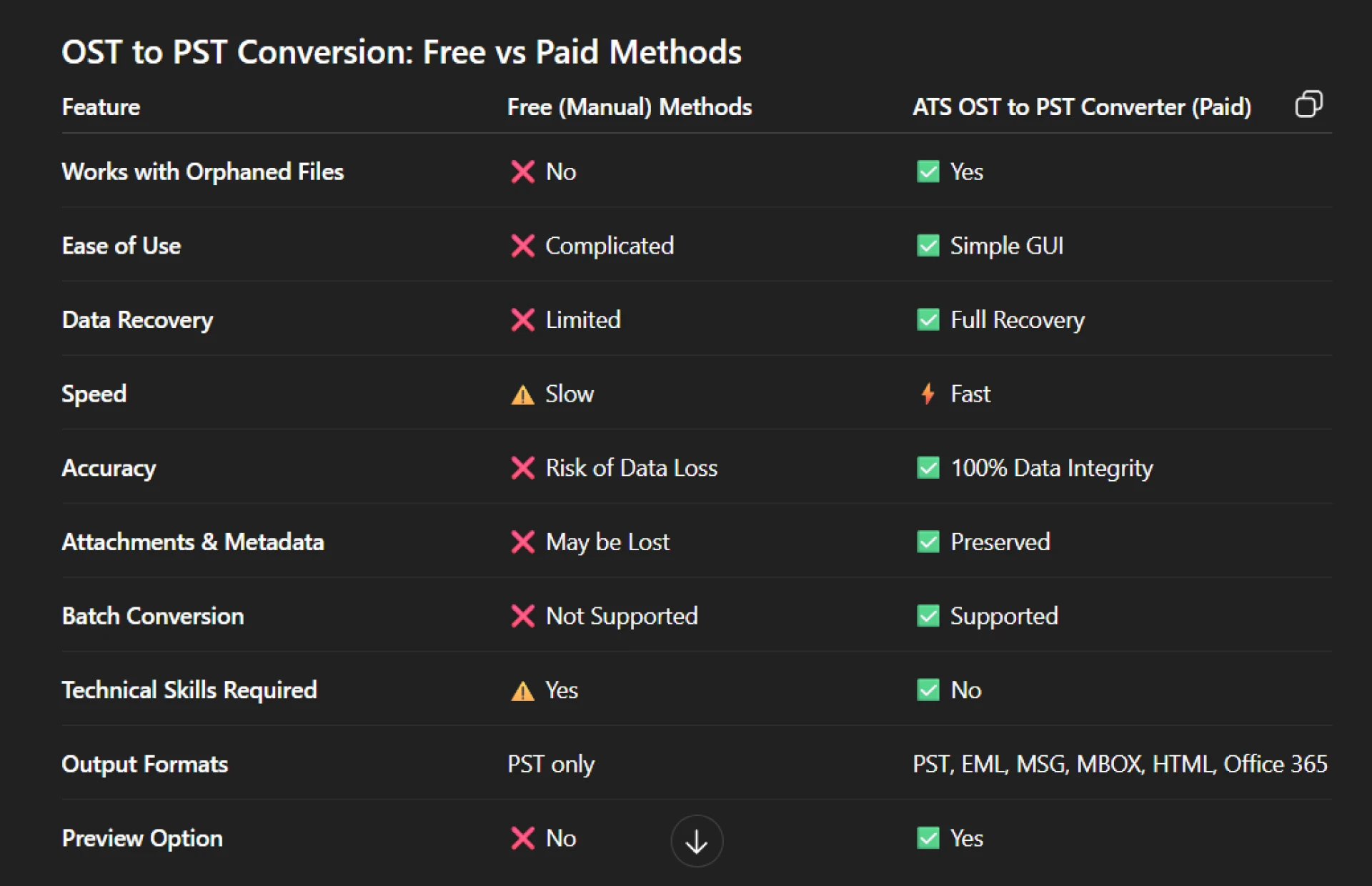Screen dimensions: 1372x886
Task: Click the warning triangle beside Slow
Action: 522,394
